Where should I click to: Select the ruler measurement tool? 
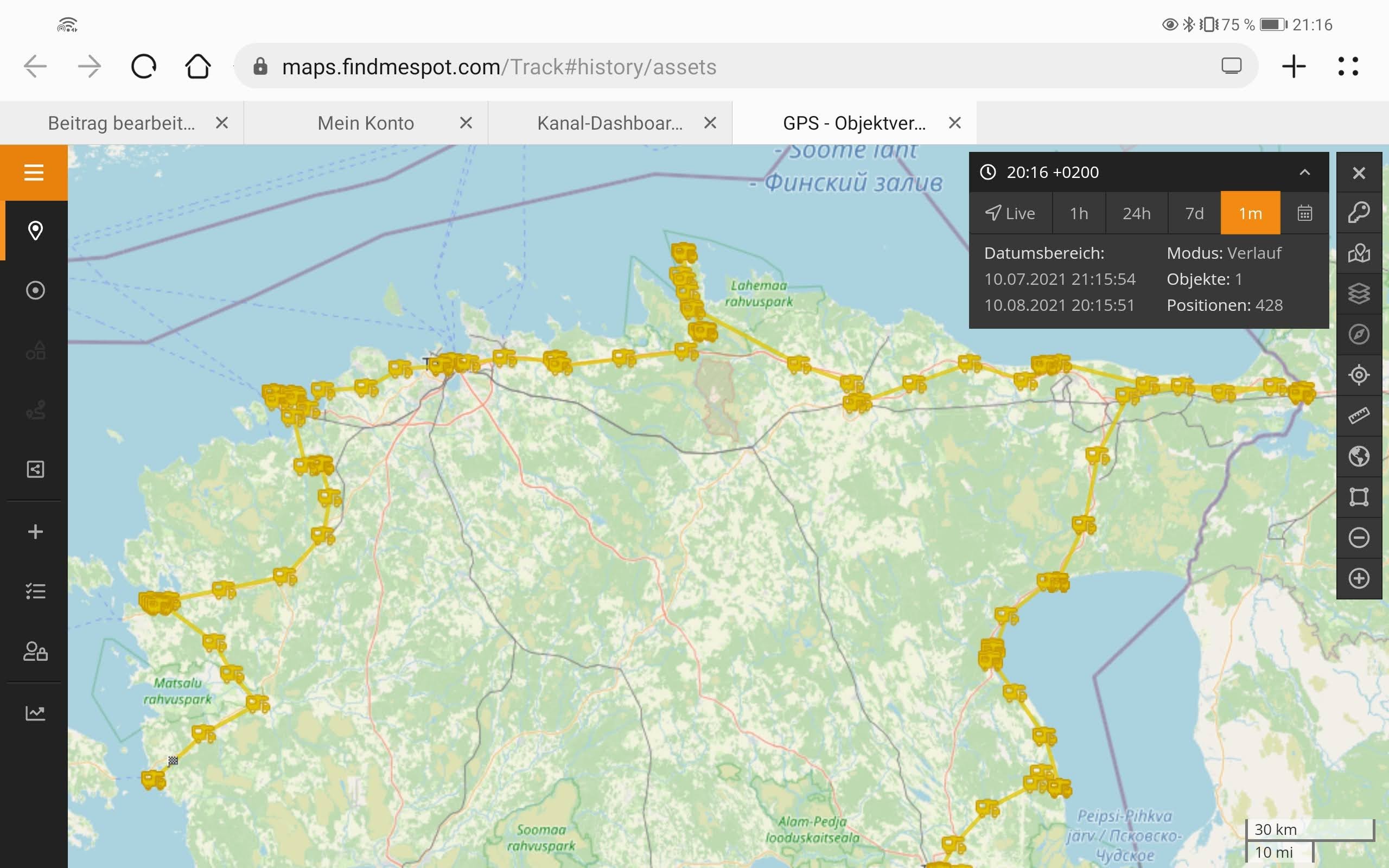tap(1359, 415)
